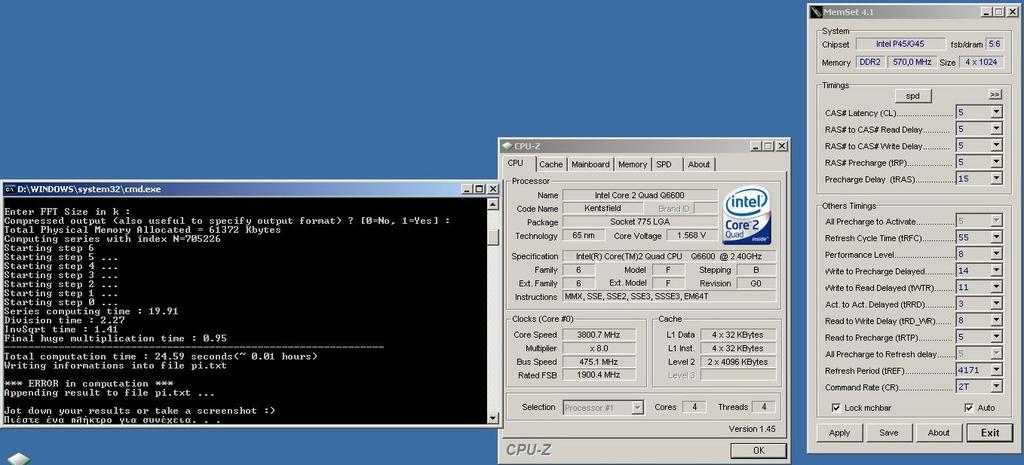Image resolution: width=1024 pixels, height=465 pixels.
Task: Click the Package Socket 775 LGA field
Action: [x=639, y=222]
